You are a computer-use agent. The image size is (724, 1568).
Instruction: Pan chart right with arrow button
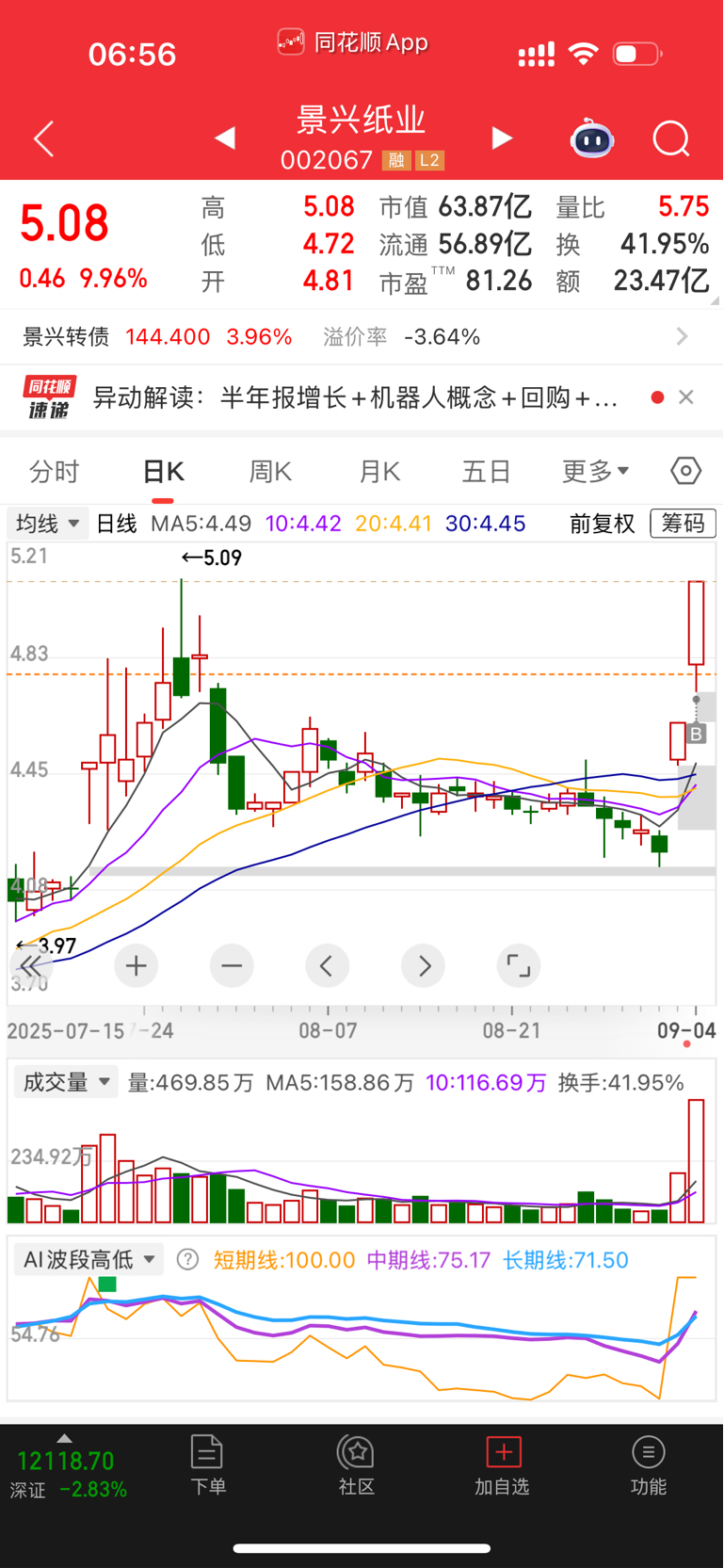[424, 965]
